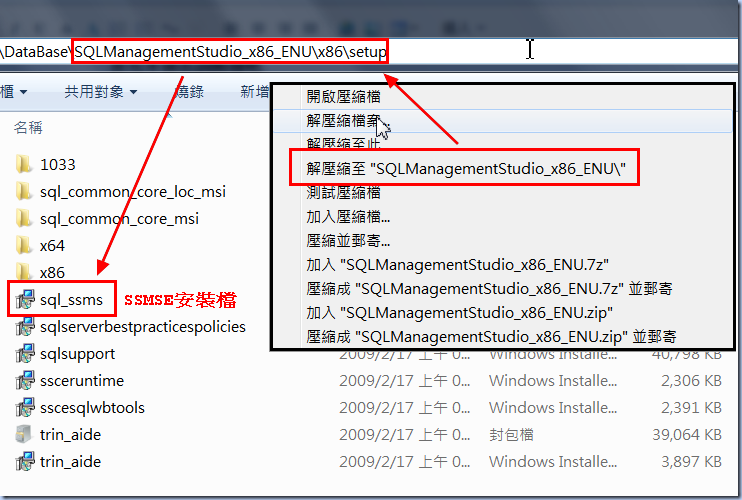This screenshot has width=742, height=500.
Task: Select the trin_aide package file icon
Action: click(x=24, y=434)
